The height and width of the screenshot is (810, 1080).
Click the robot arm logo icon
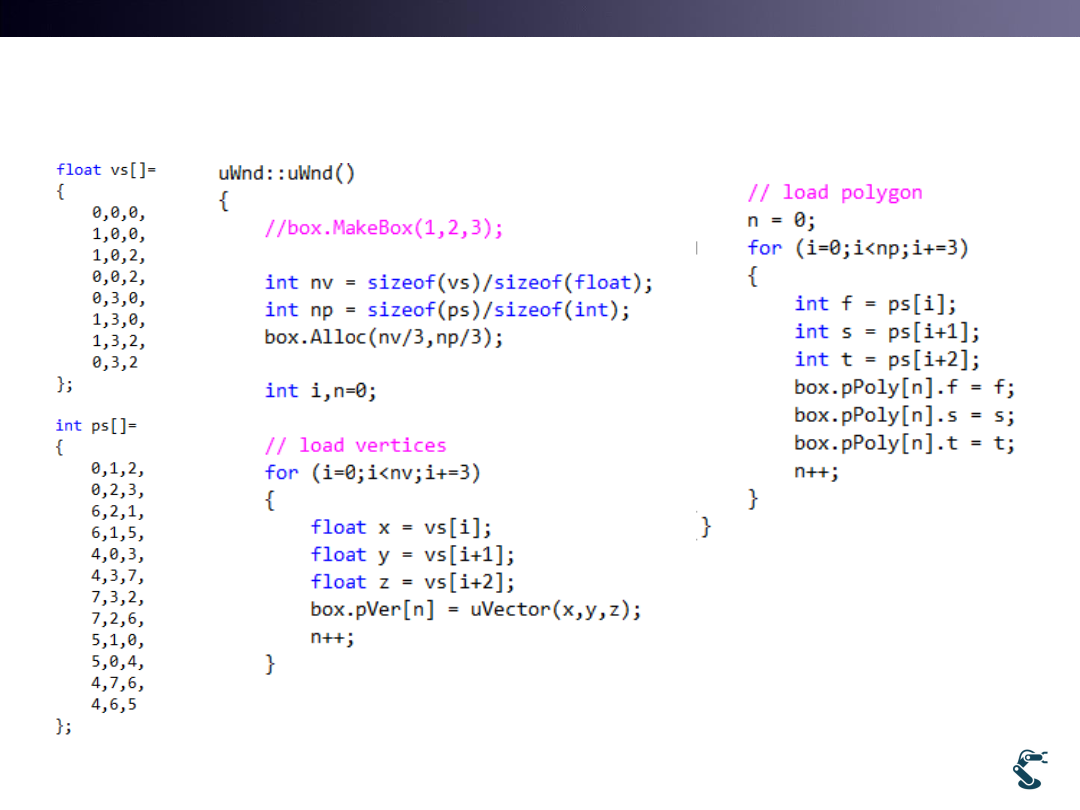click(x=1030, y=768)
